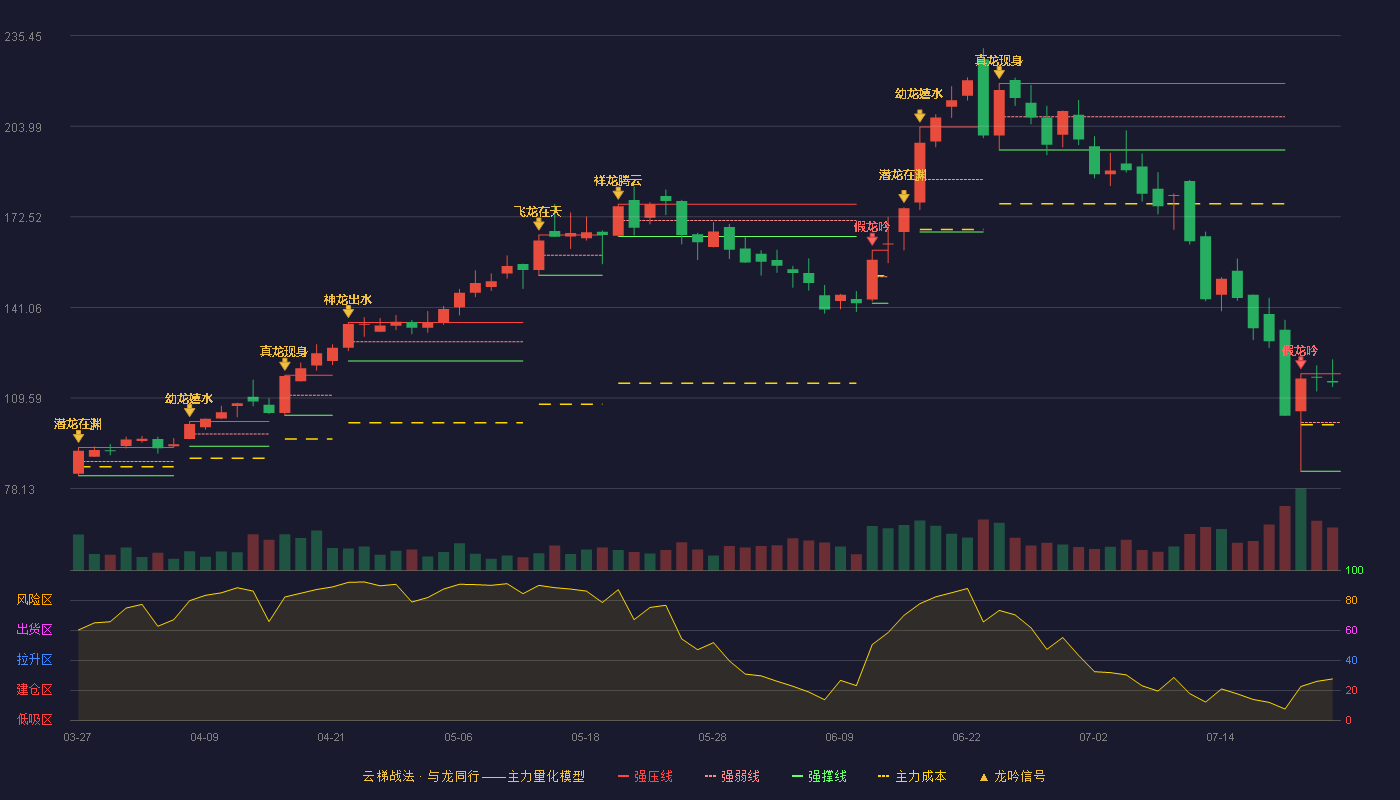Screen dimensions: 1400x800
Task: Click the 真龙现身 arrow at the price peak
Action: (999, 72)
